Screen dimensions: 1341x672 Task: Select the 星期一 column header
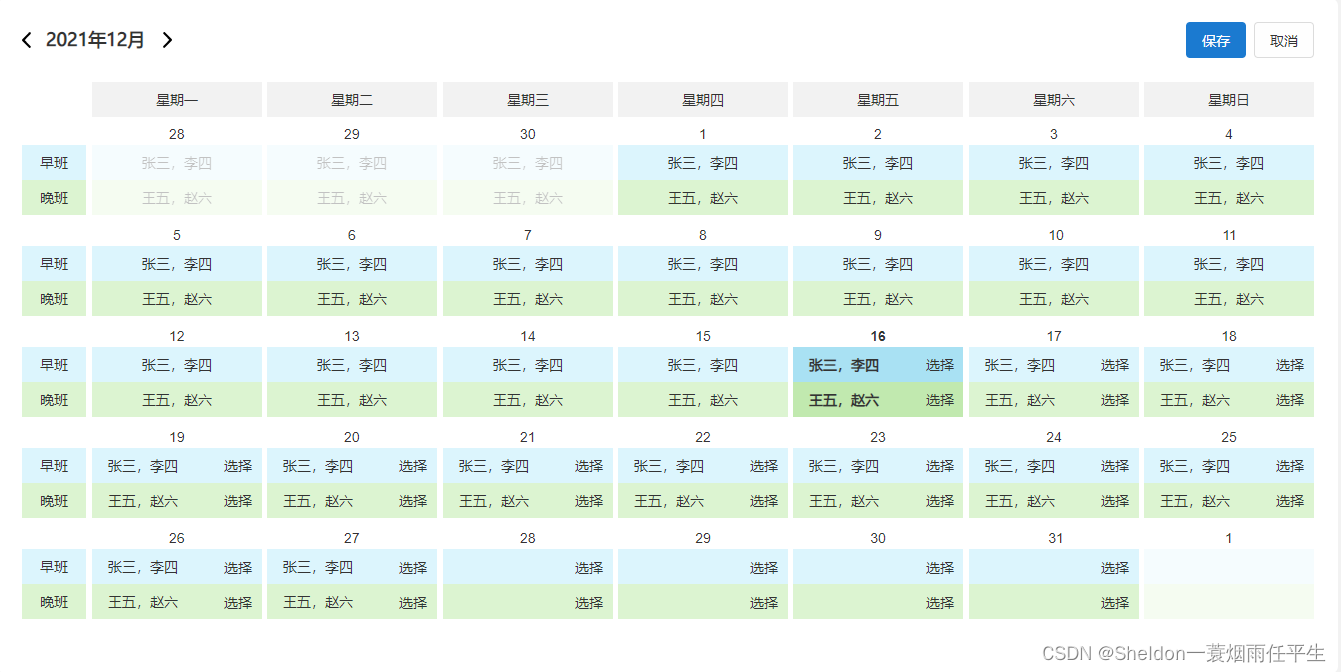pos(177,100)
